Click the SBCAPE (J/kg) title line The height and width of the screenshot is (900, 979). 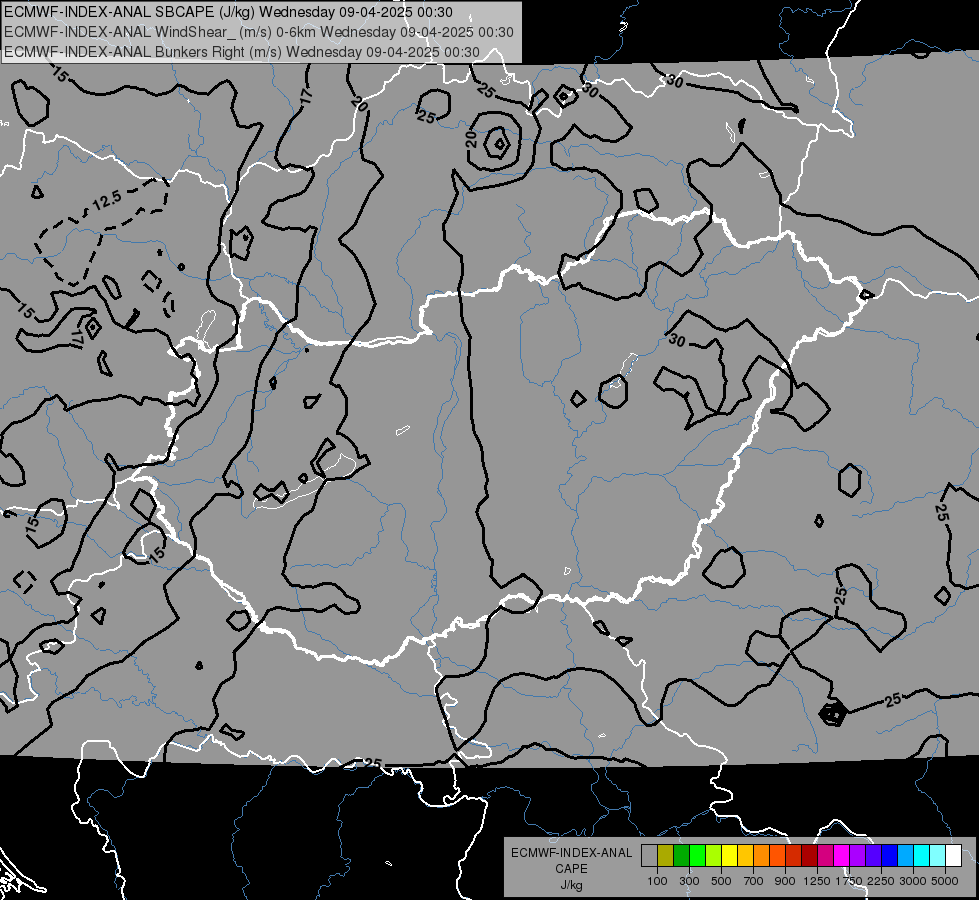229,12
